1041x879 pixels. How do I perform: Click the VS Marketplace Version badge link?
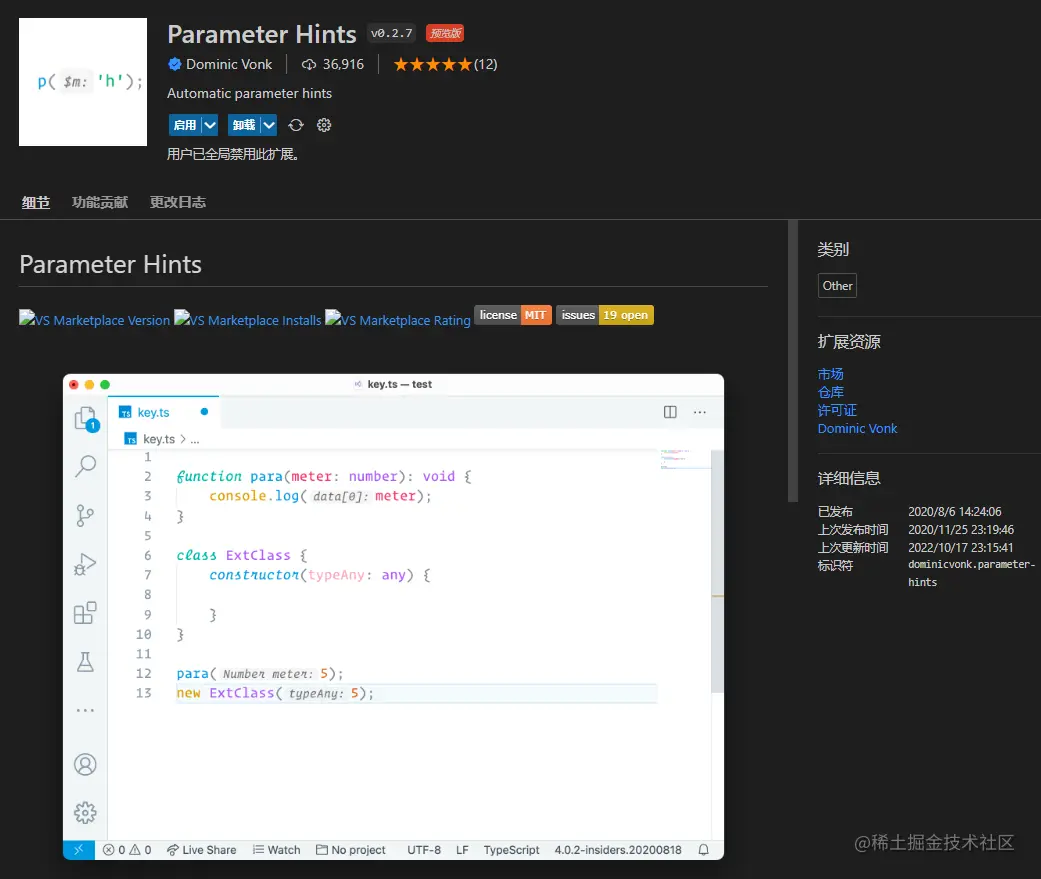[x=94, y=319]
